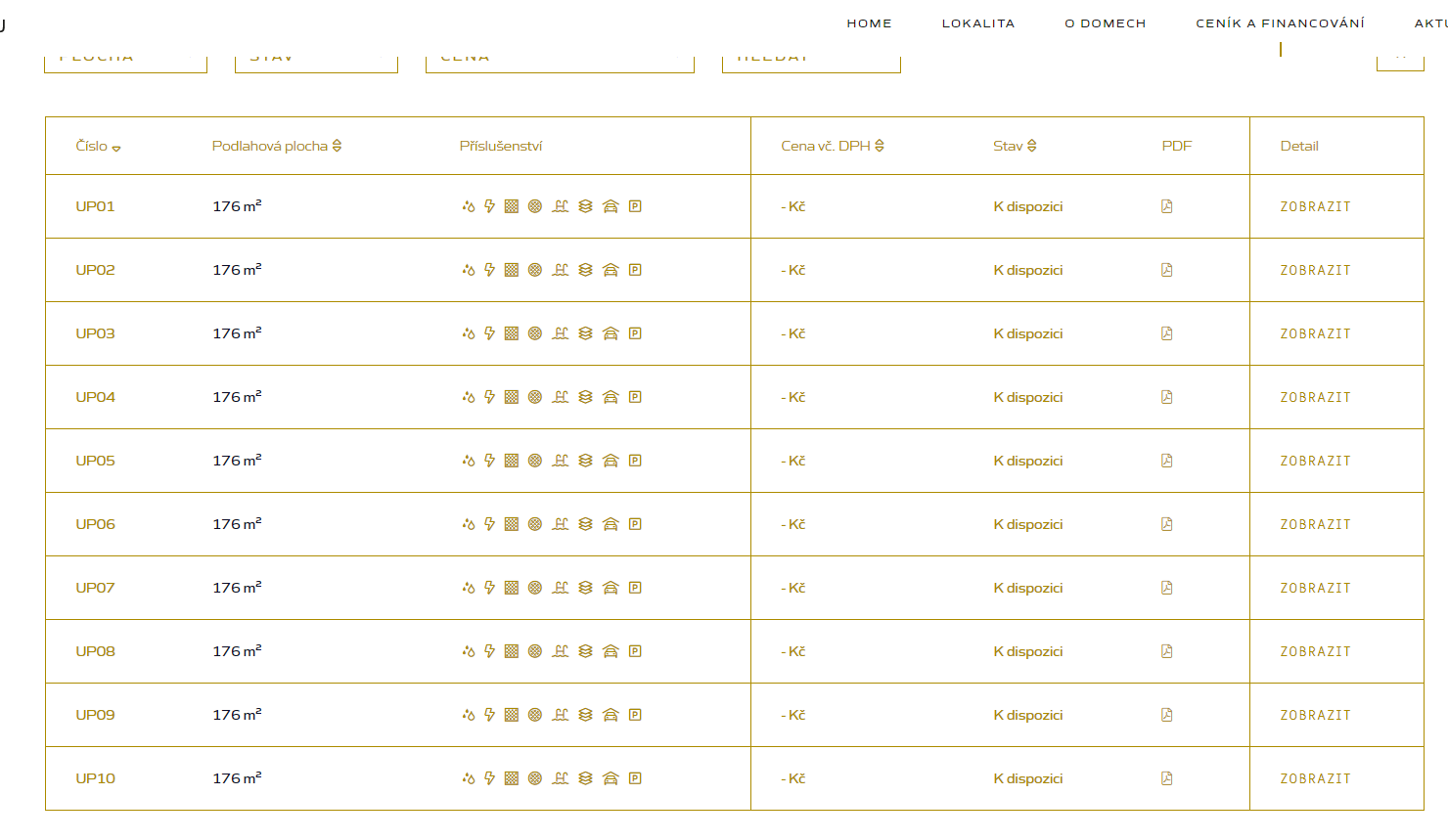Sort table by Číslo column

[x=98, y=147]
